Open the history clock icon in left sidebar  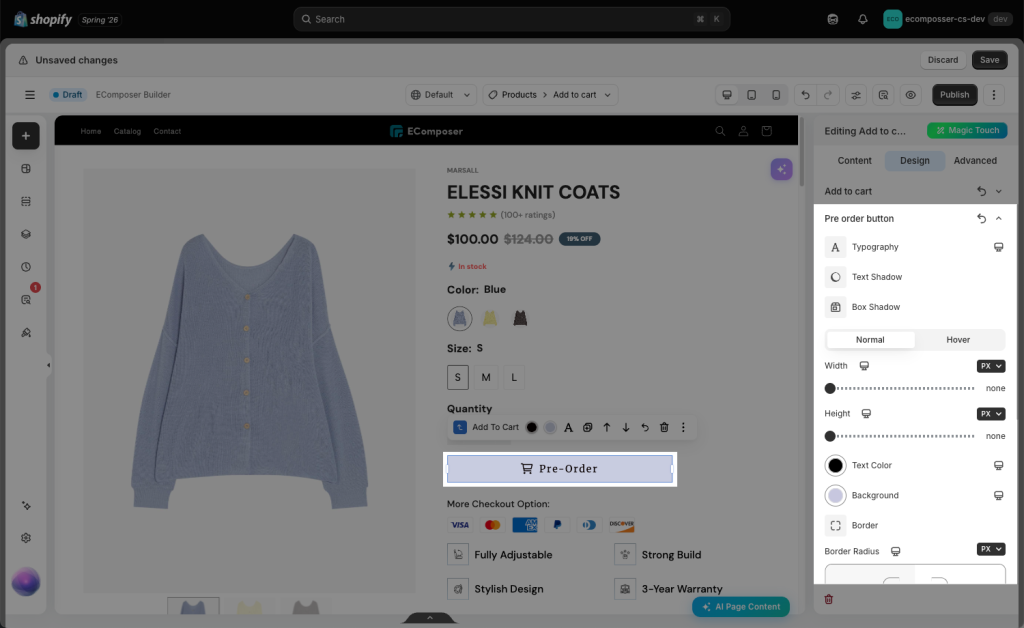(25, 267)
